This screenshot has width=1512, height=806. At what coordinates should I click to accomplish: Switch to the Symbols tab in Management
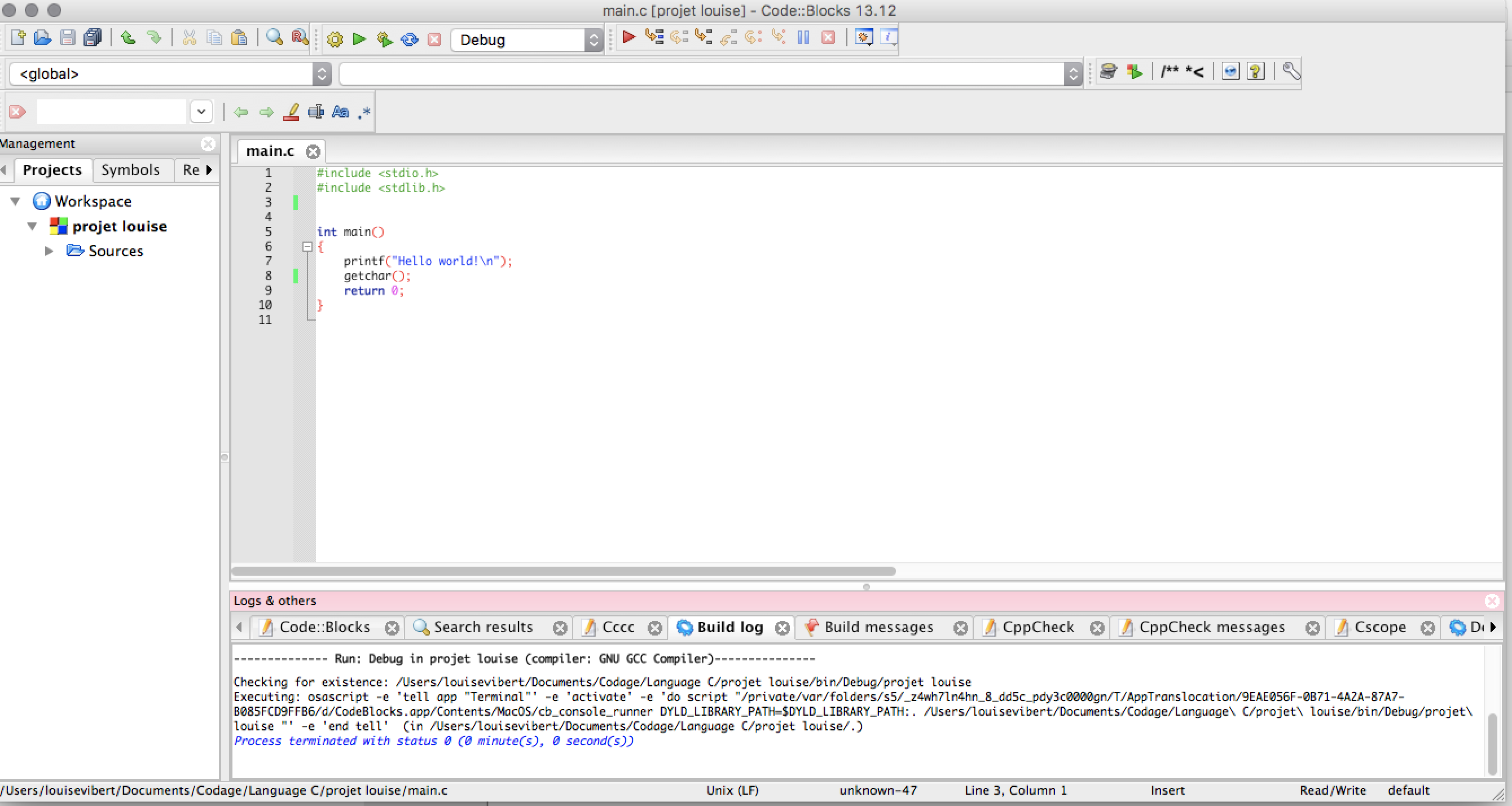(130, 170)
